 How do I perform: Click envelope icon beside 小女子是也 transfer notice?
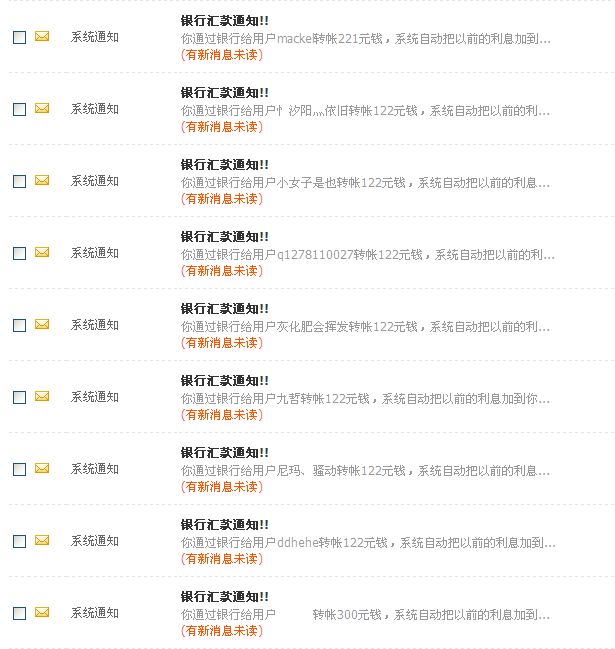(x=42, y=180)
